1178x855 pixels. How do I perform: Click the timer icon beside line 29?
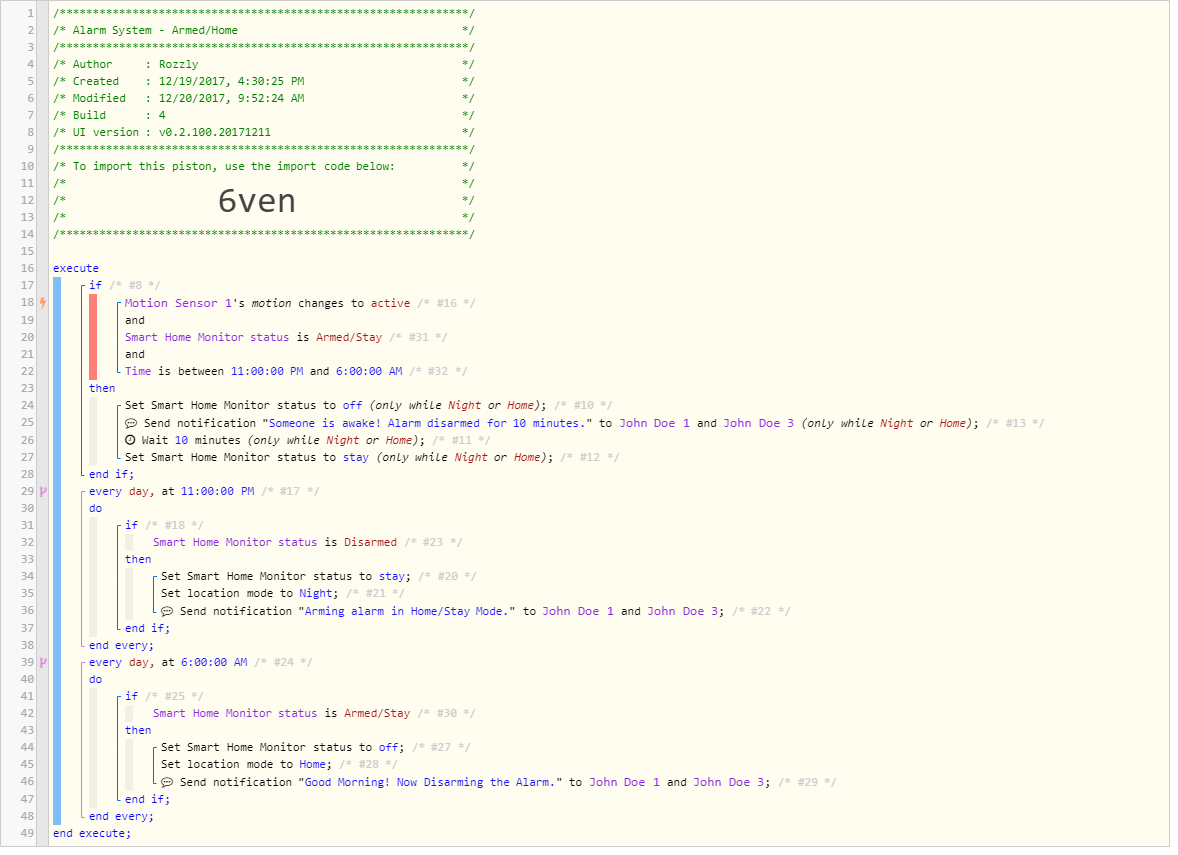(43, 491)
